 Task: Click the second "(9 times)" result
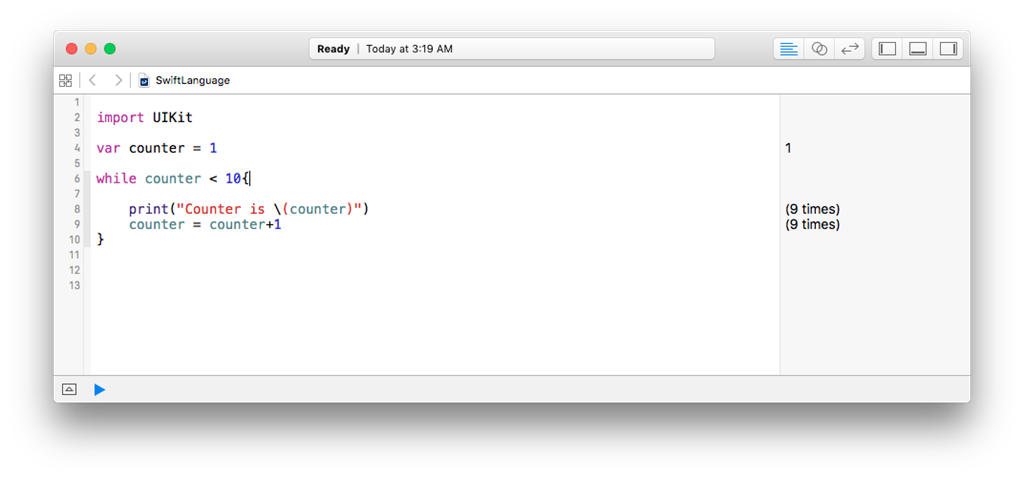[812, 225]
